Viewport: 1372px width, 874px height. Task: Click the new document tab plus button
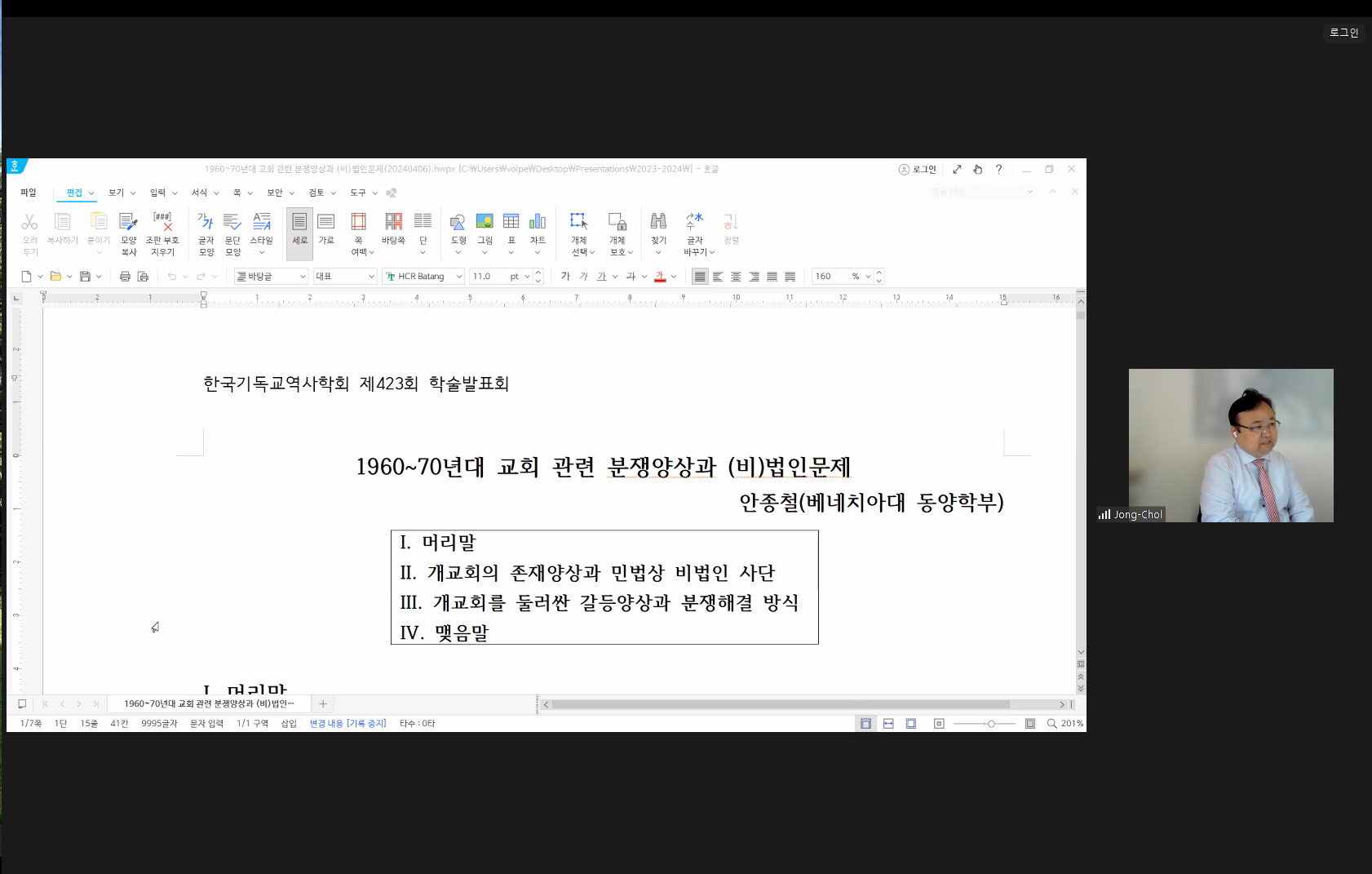click(323, 703)
